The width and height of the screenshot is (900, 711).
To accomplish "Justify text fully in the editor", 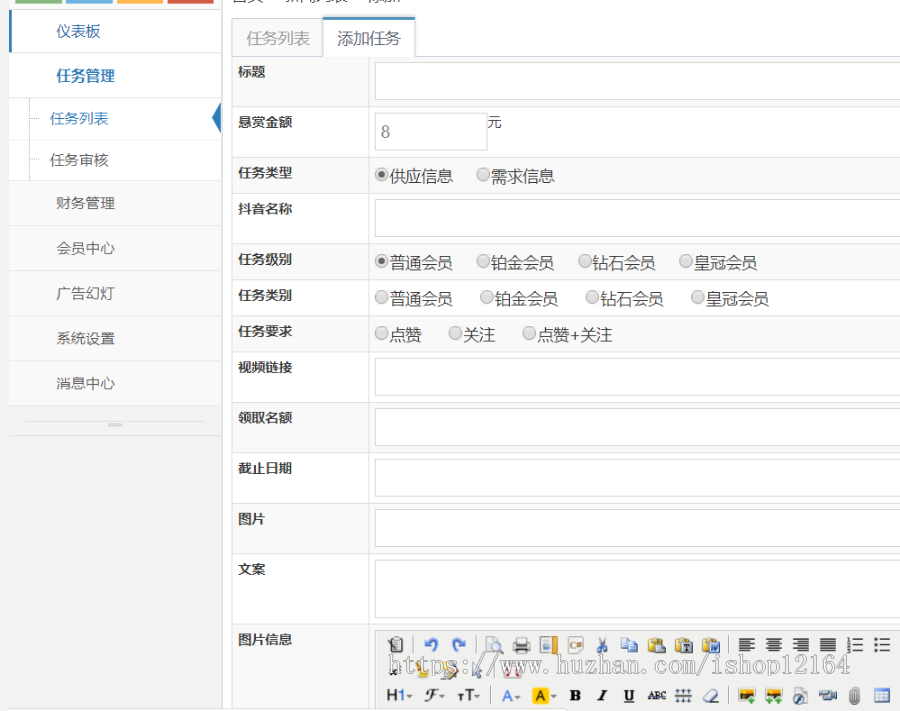I will pyautogui.click(x=828, y=645).
